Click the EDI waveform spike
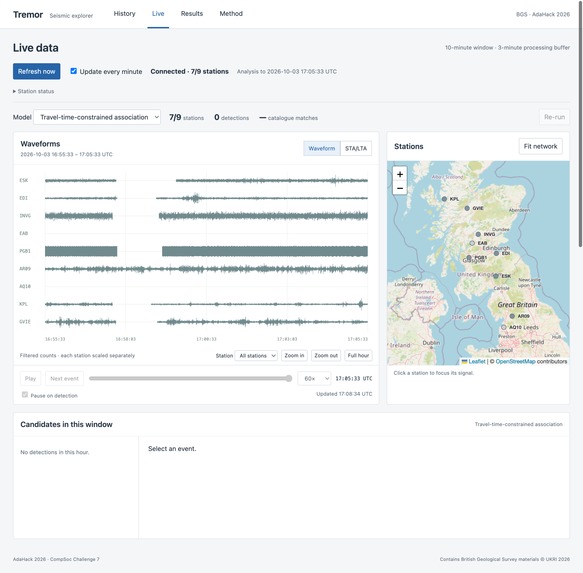 coord(196,198)
